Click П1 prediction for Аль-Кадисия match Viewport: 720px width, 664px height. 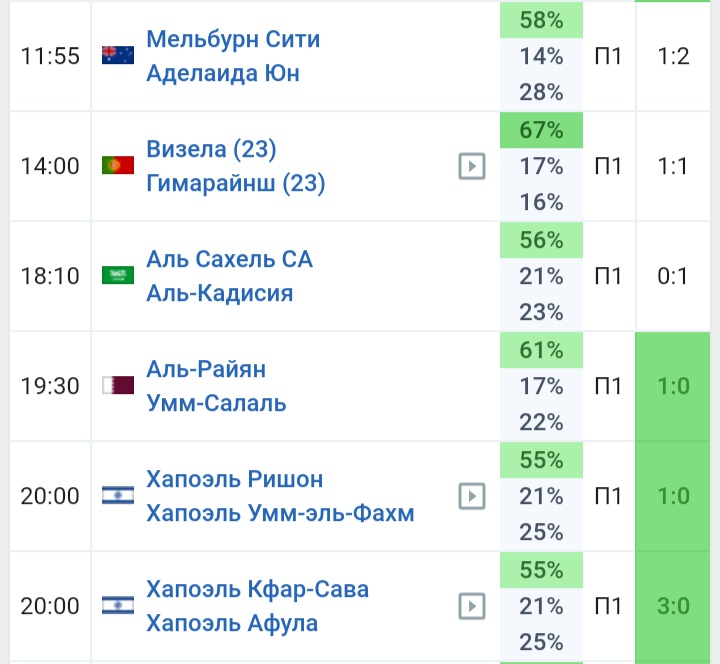click(x=608, y=276)
